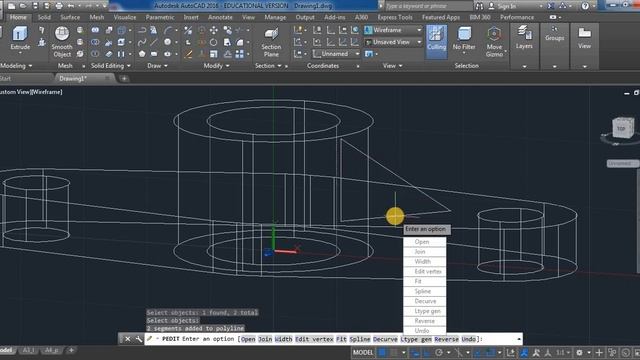Choose Spline from the PEDIT option menu
The width and height of the screenshot is (640, 360).
coord(424,291)
